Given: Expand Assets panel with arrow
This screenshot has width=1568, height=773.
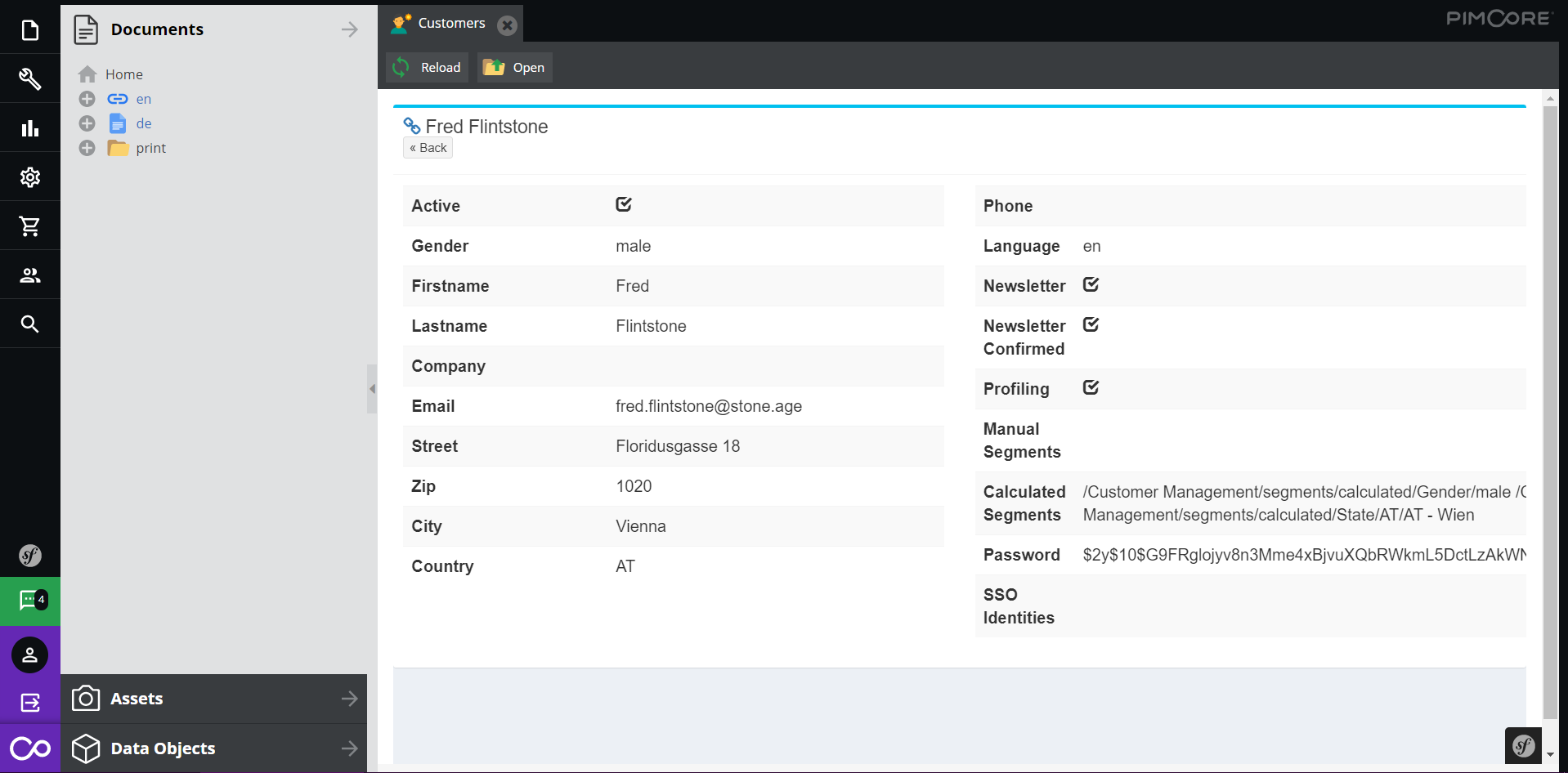Looking at the screenshot, I should point(350,699).
